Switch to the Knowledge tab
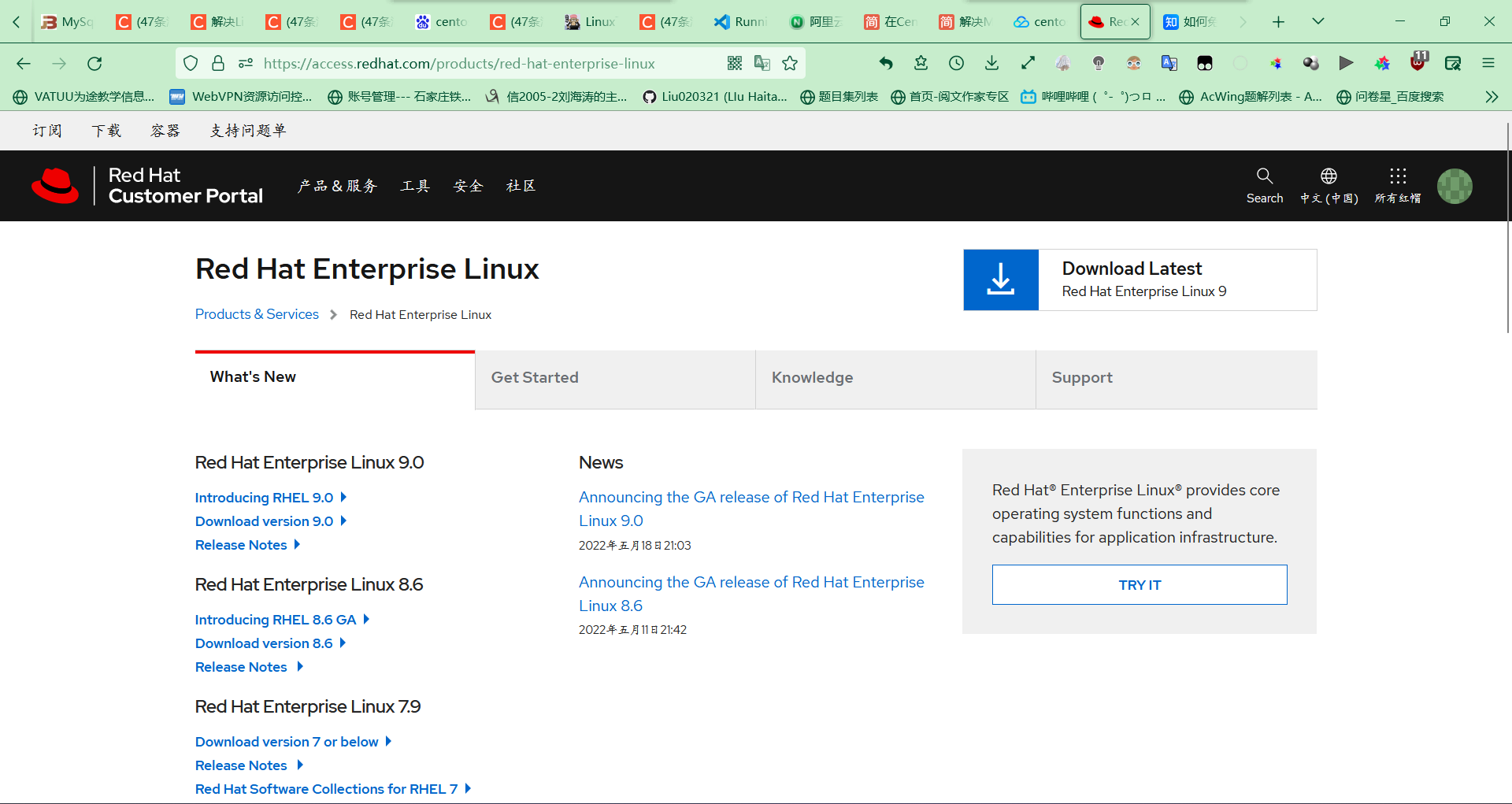This screenshot has height=804, width=1512. click(895, 378)
